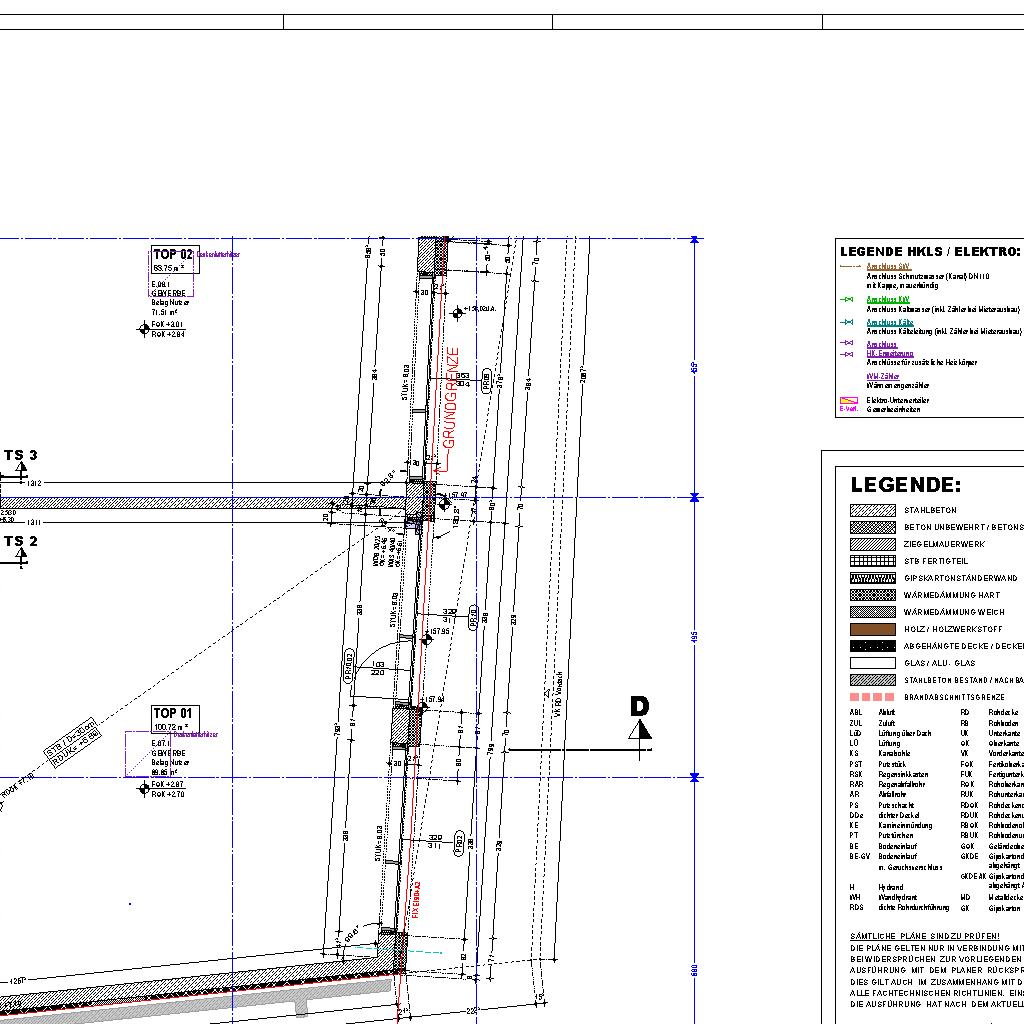This screenshot has height=1024, width=1024.
Task: Click the LEGENDE HKLS / ELEKTRO heading
Action: pyautogui.click(x=929, y=252)
